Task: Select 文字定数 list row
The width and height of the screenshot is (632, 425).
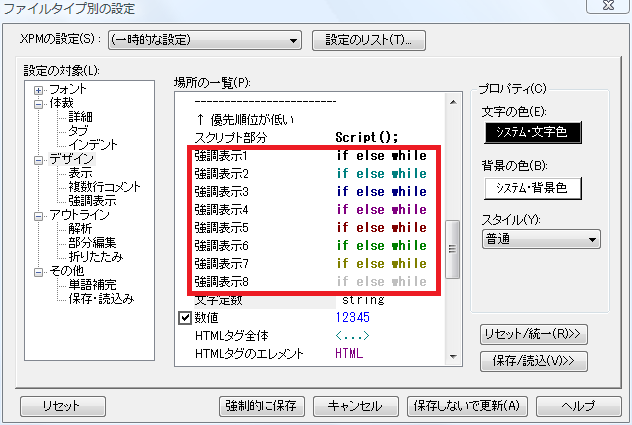Action: click(310, 300)
